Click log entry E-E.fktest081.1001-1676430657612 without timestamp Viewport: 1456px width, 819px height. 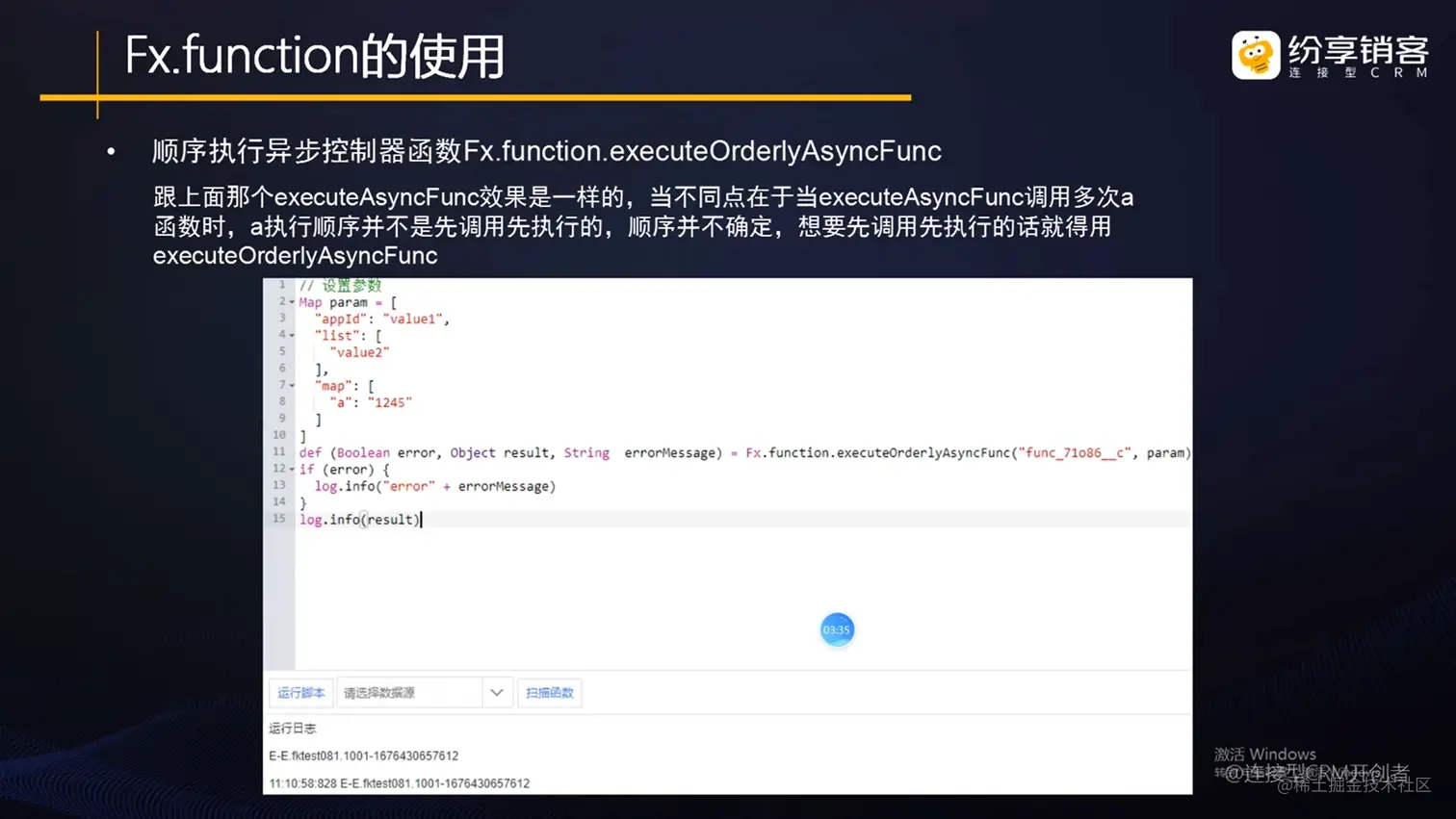[x=364, y=756]
